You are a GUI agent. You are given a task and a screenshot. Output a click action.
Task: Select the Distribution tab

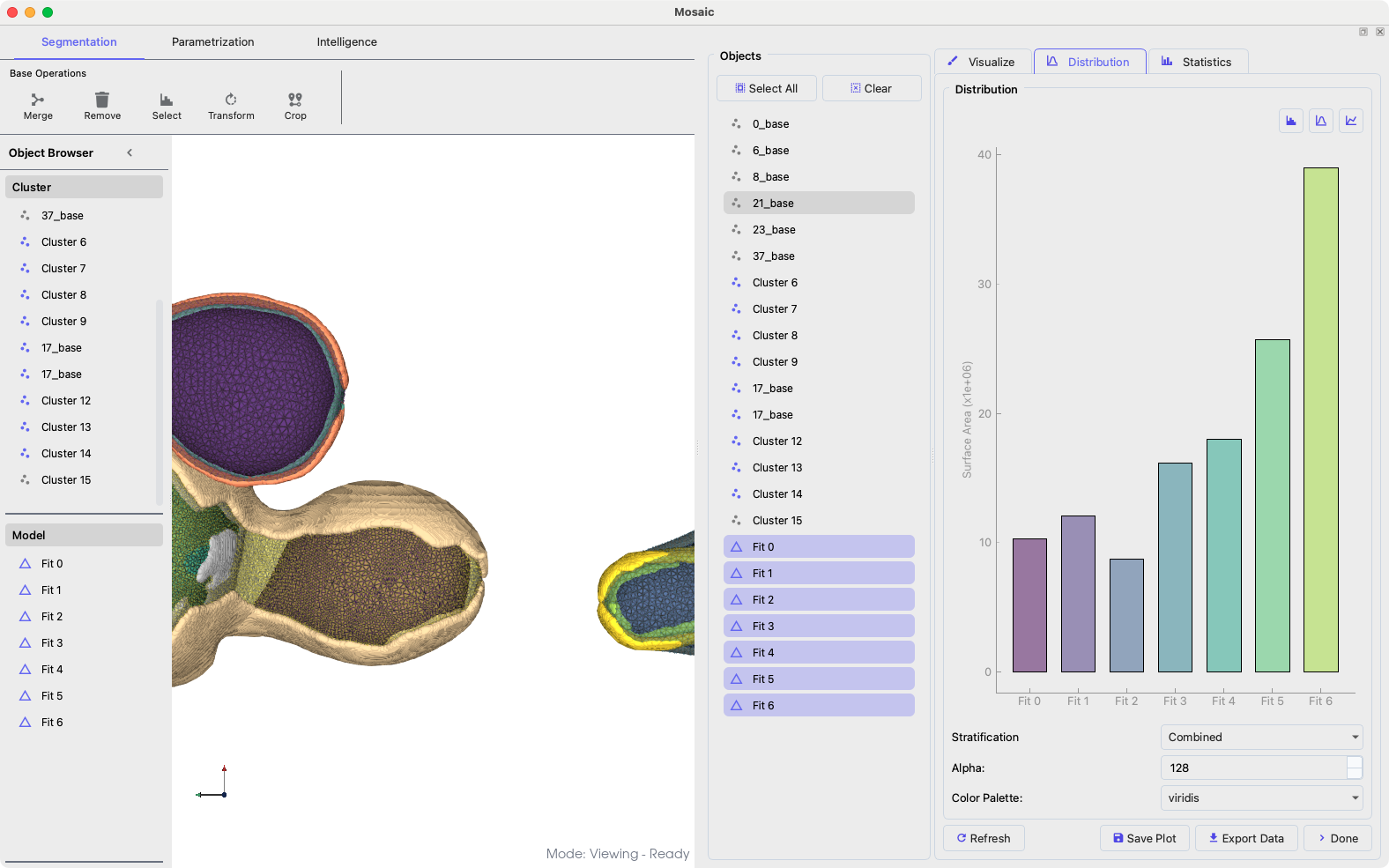point(1089,62)
